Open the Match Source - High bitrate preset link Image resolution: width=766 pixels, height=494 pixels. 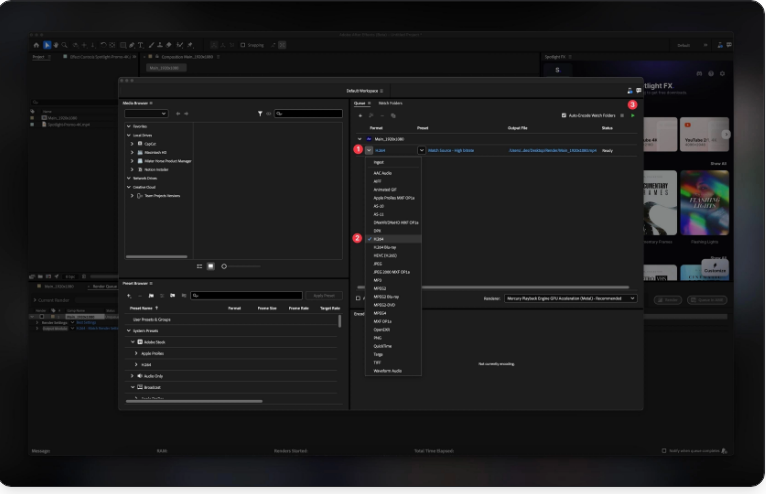tap(451, 150)
